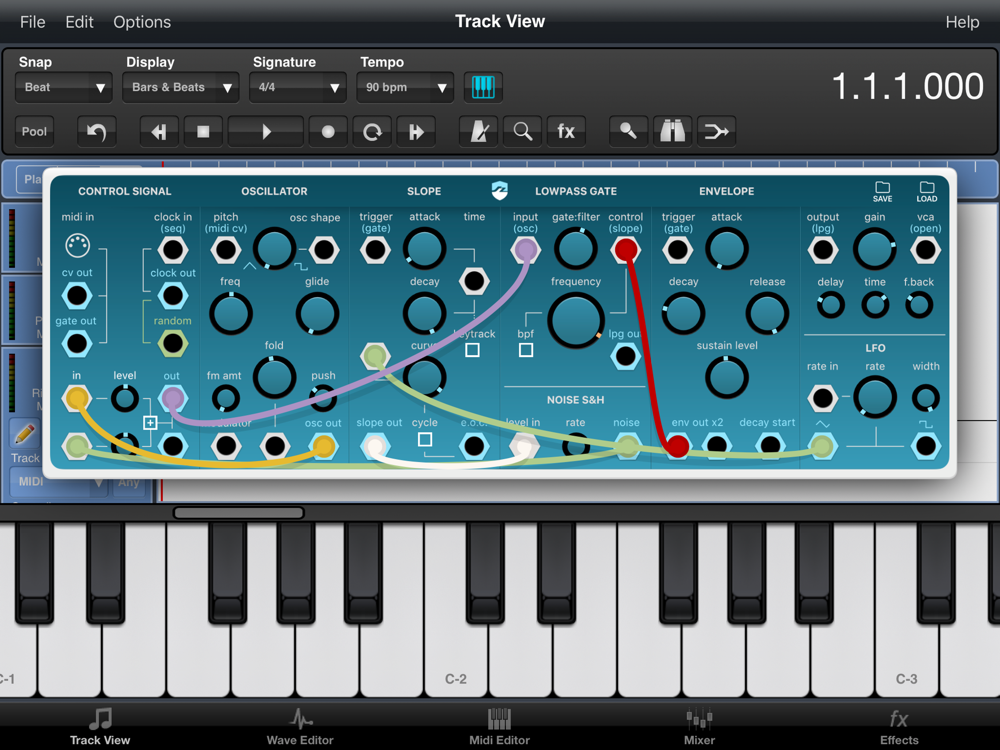Toggle the Loop transport button
The width and height of the screenshot is (1000, 750).
pyautogui.click(x=372, y=131)
